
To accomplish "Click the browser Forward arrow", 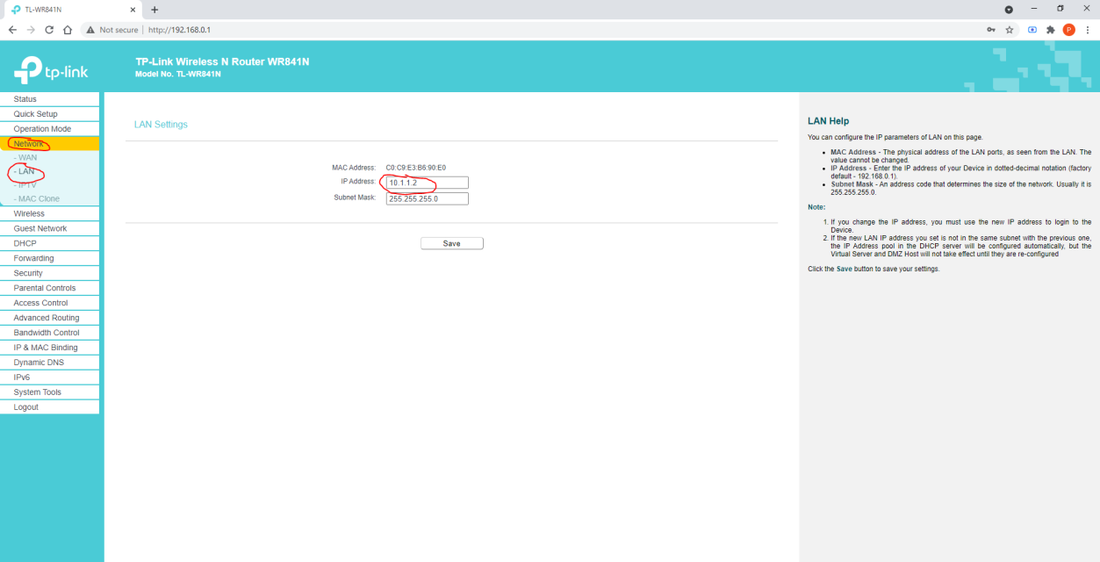I will pyautogui.click(x=30, y=30).
